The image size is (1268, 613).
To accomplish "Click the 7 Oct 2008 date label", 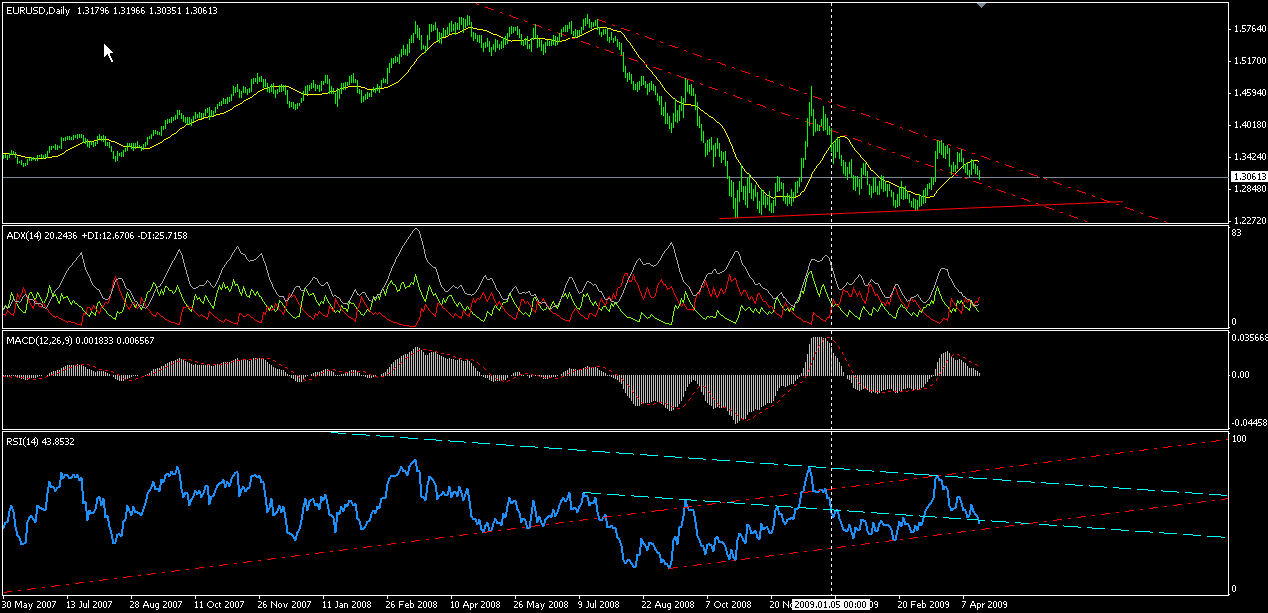I will [x=729, y=604].
